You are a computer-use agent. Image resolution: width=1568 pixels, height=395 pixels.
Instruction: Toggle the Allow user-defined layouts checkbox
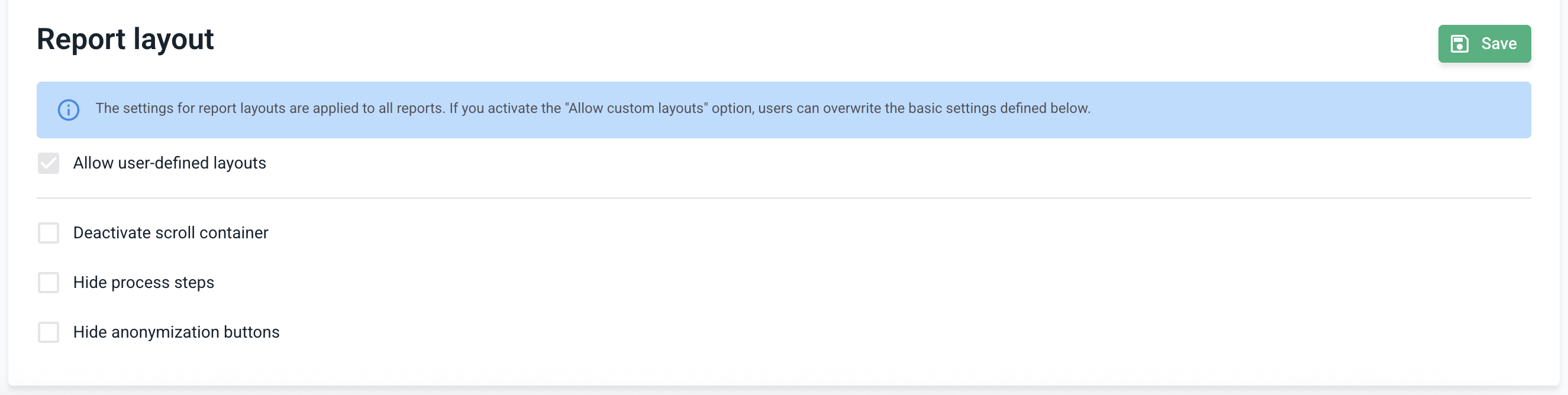(48, 163)
